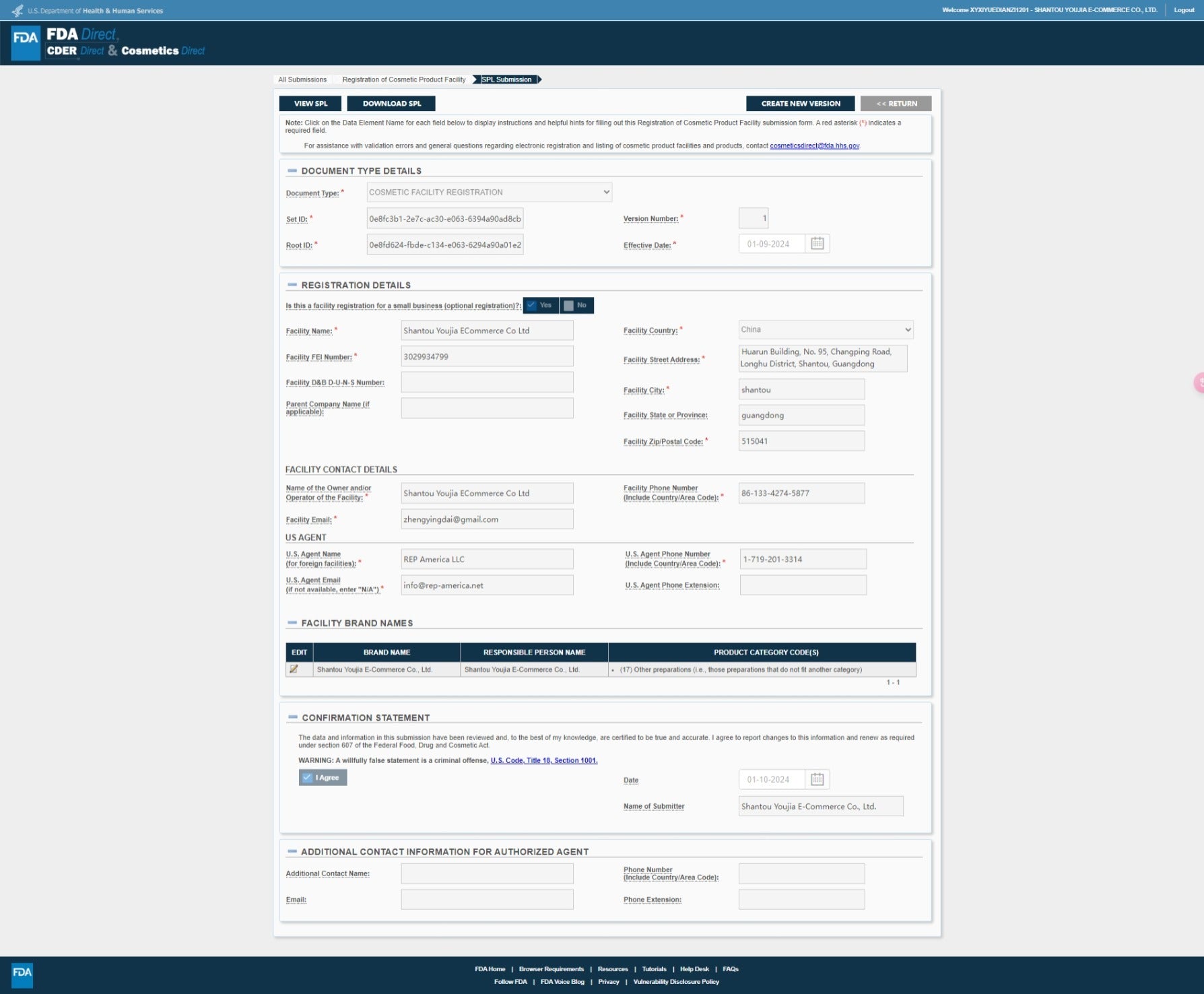Open the Document Type dropdown

pos(489,193)
